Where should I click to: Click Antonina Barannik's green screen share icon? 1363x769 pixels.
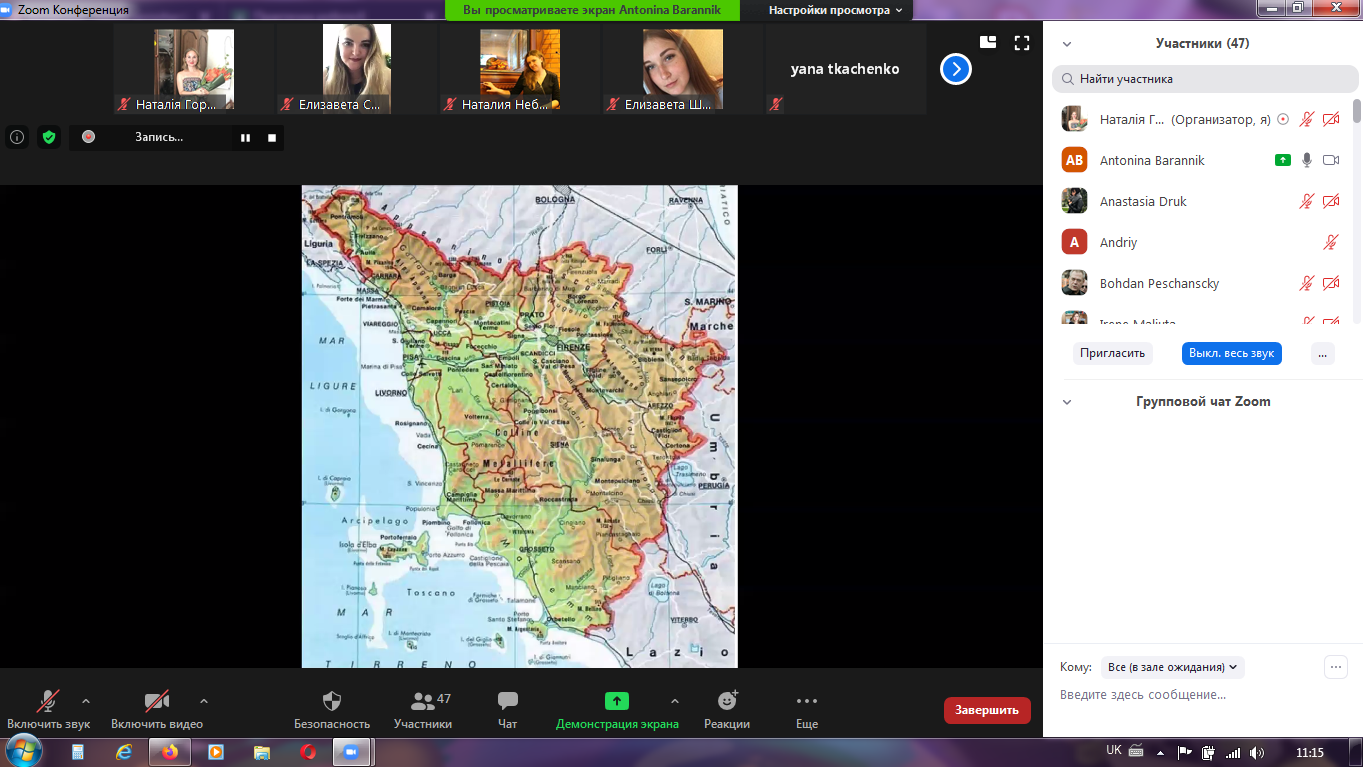coord(1283,160)
